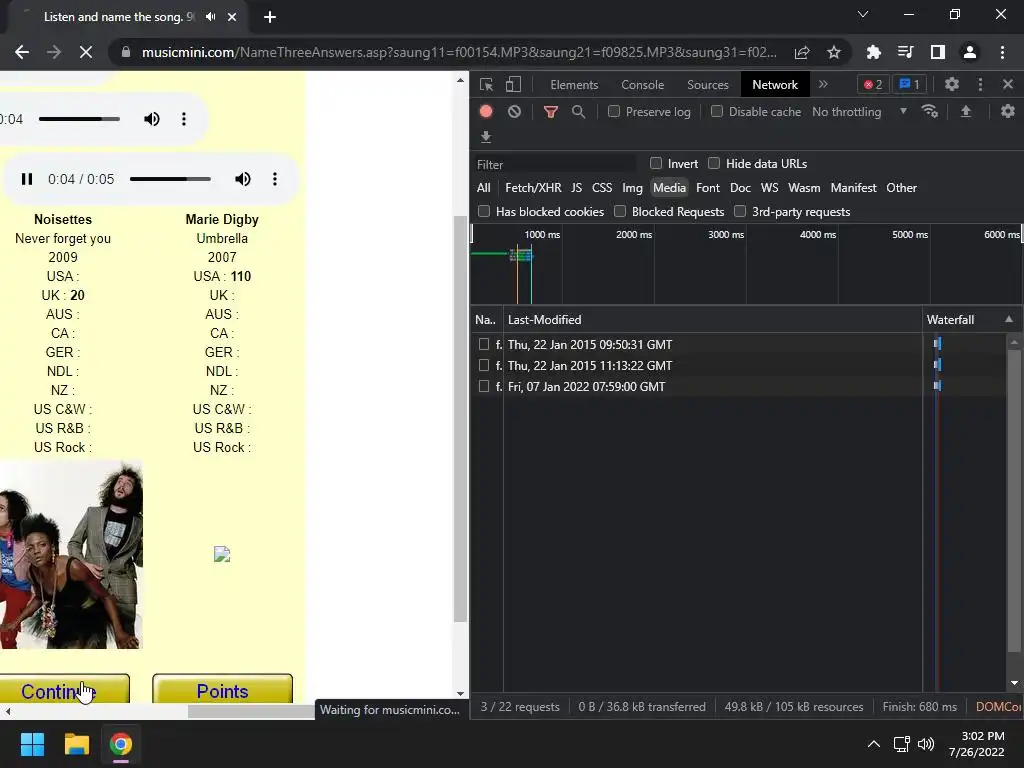Image resolution: width=1024 pixels, height=768 pixels.
Task: Toggle the red network filter funnel icon
Action: pyautogui.click(x=551, y=112)
